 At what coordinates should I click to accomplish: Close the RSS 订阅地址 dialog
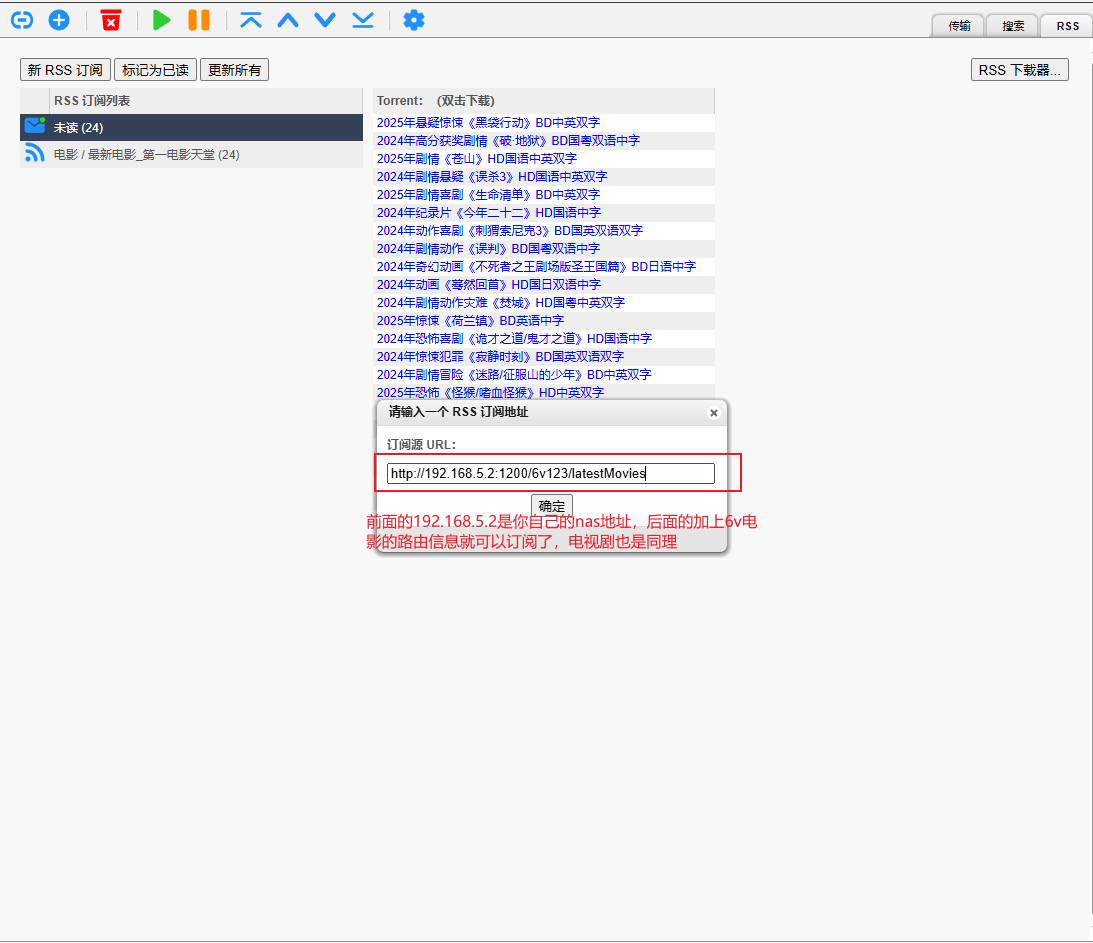coord(713,413)
